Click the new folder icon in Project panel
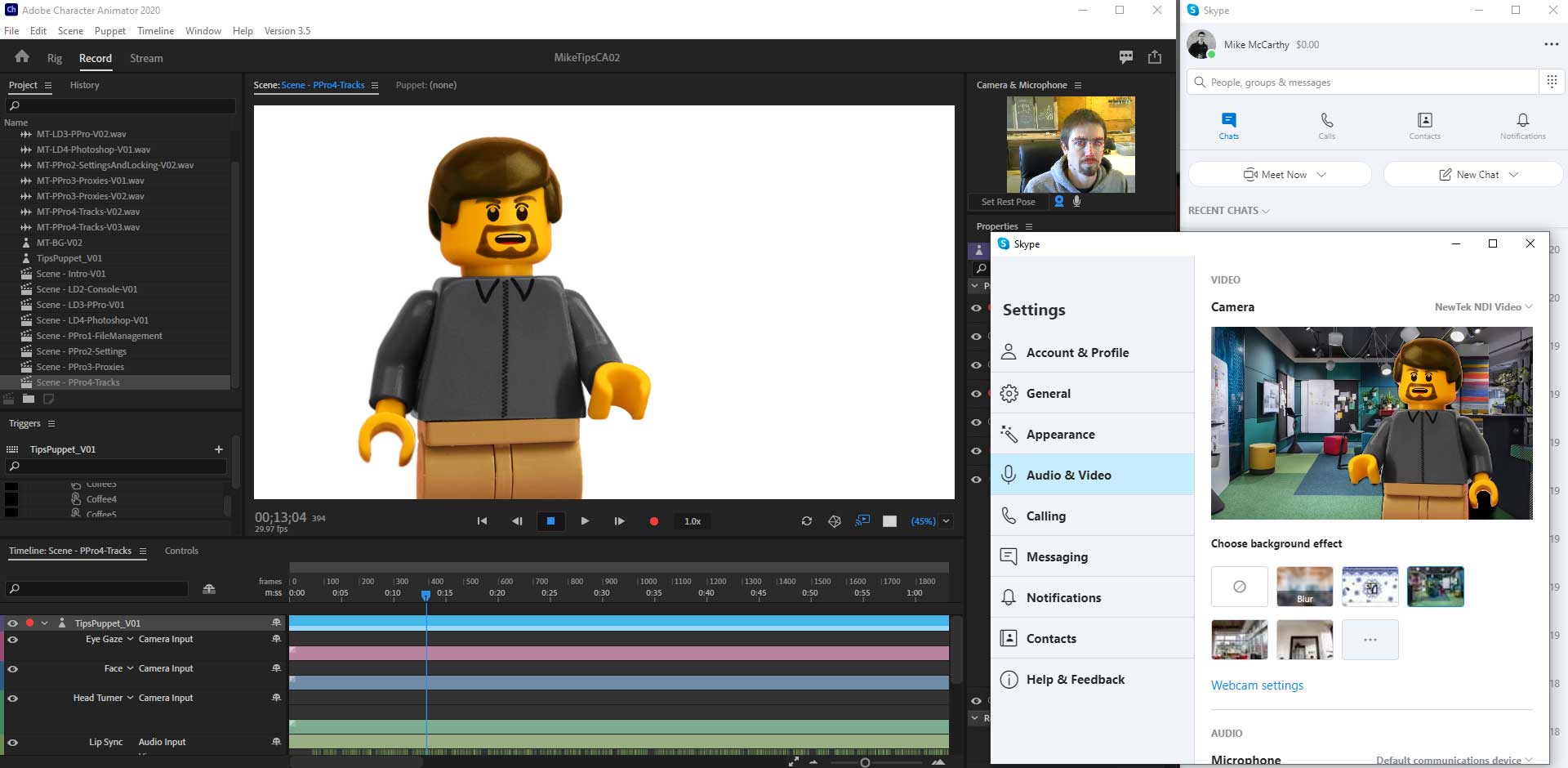Screen dimensions: 1568x768 click(29, 399)
